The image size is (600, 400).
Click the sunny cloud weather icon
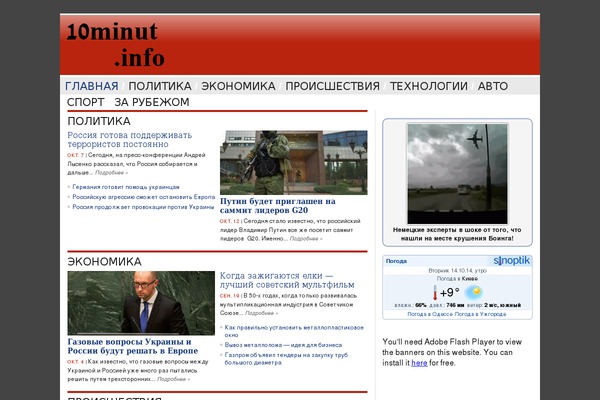474,293
